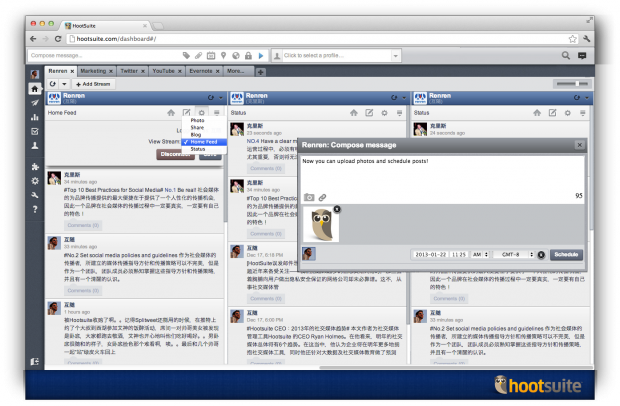Open the scheduling calendar icon in compose bar
This screenshot has height=406, width=620.
pos(211,55)
